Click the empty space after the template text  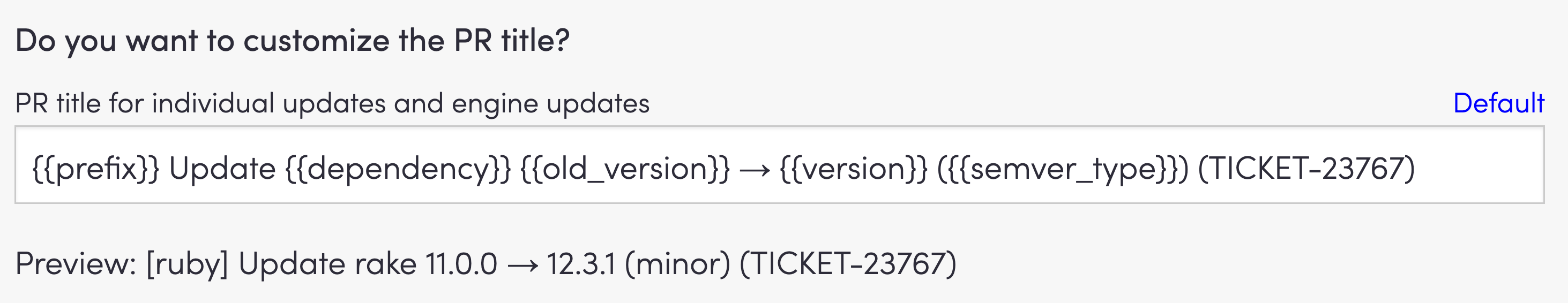click(1479, 169)
